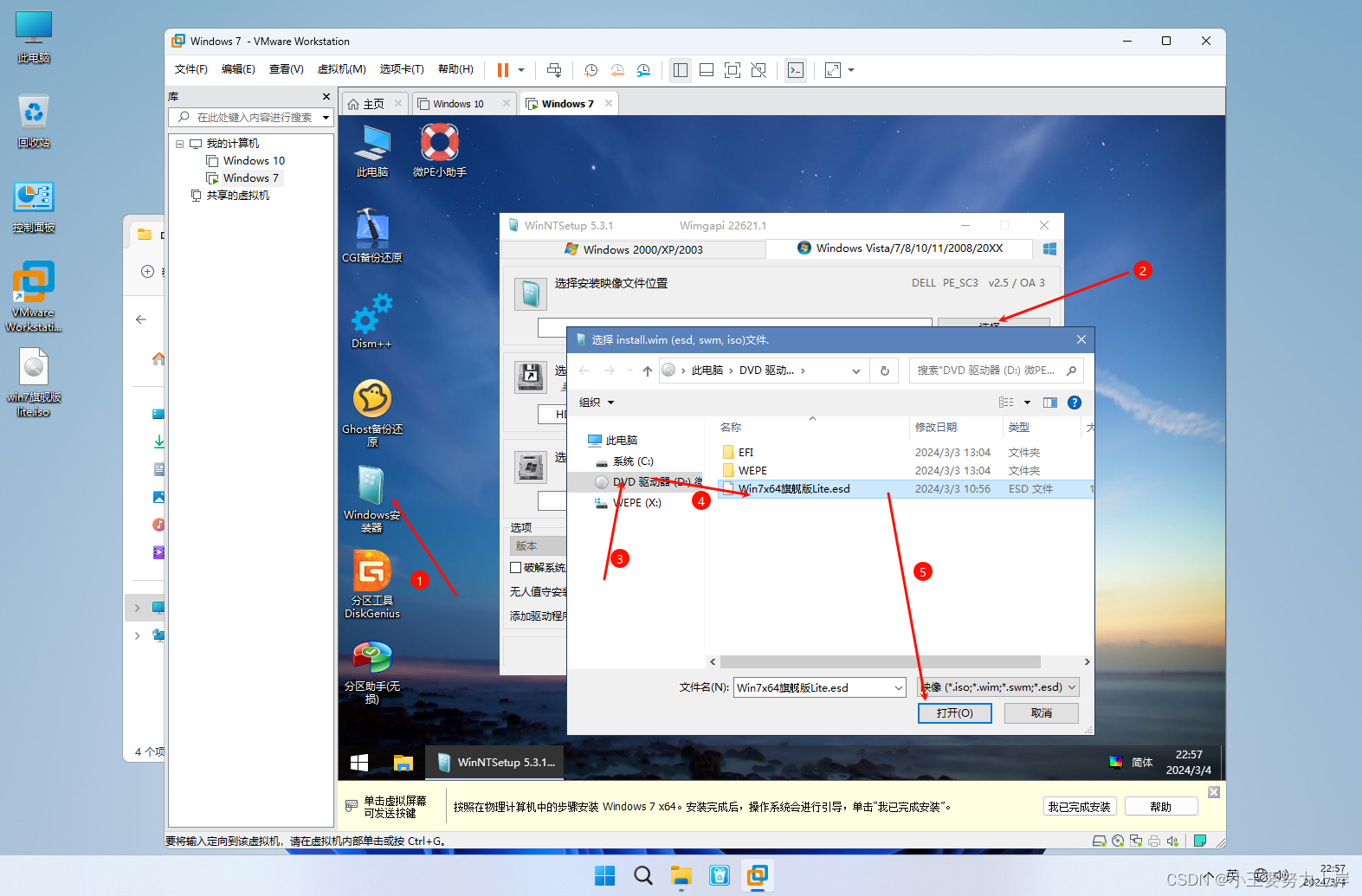Pause the virtual machine
This screenshot has height=896, width=1362.
(x=502, y=70)
